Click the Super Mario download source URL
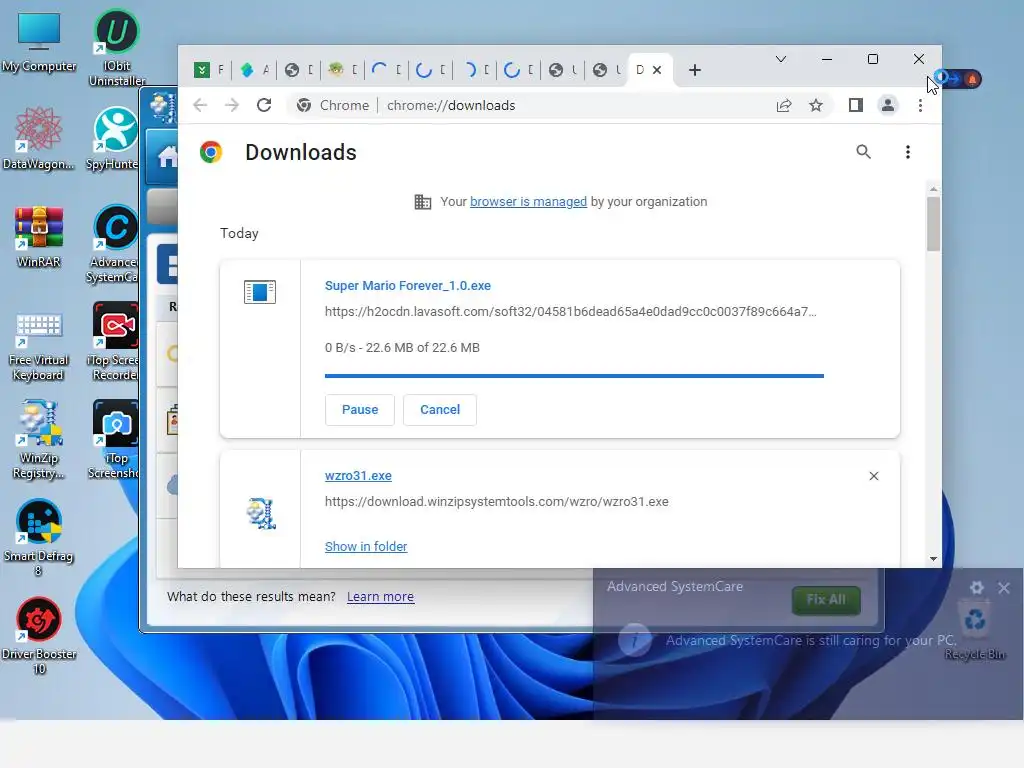 571,312
